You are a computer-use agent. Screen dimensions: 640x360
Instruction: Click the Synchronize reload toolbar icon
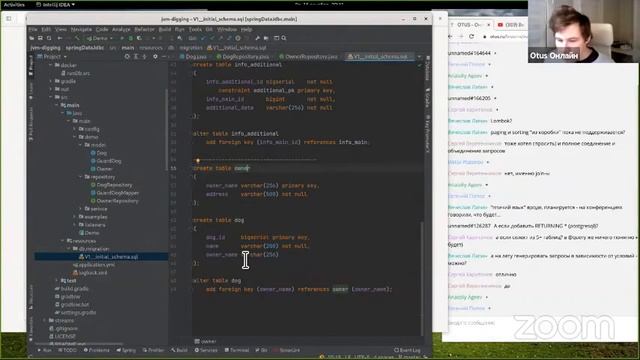point(49,38)
